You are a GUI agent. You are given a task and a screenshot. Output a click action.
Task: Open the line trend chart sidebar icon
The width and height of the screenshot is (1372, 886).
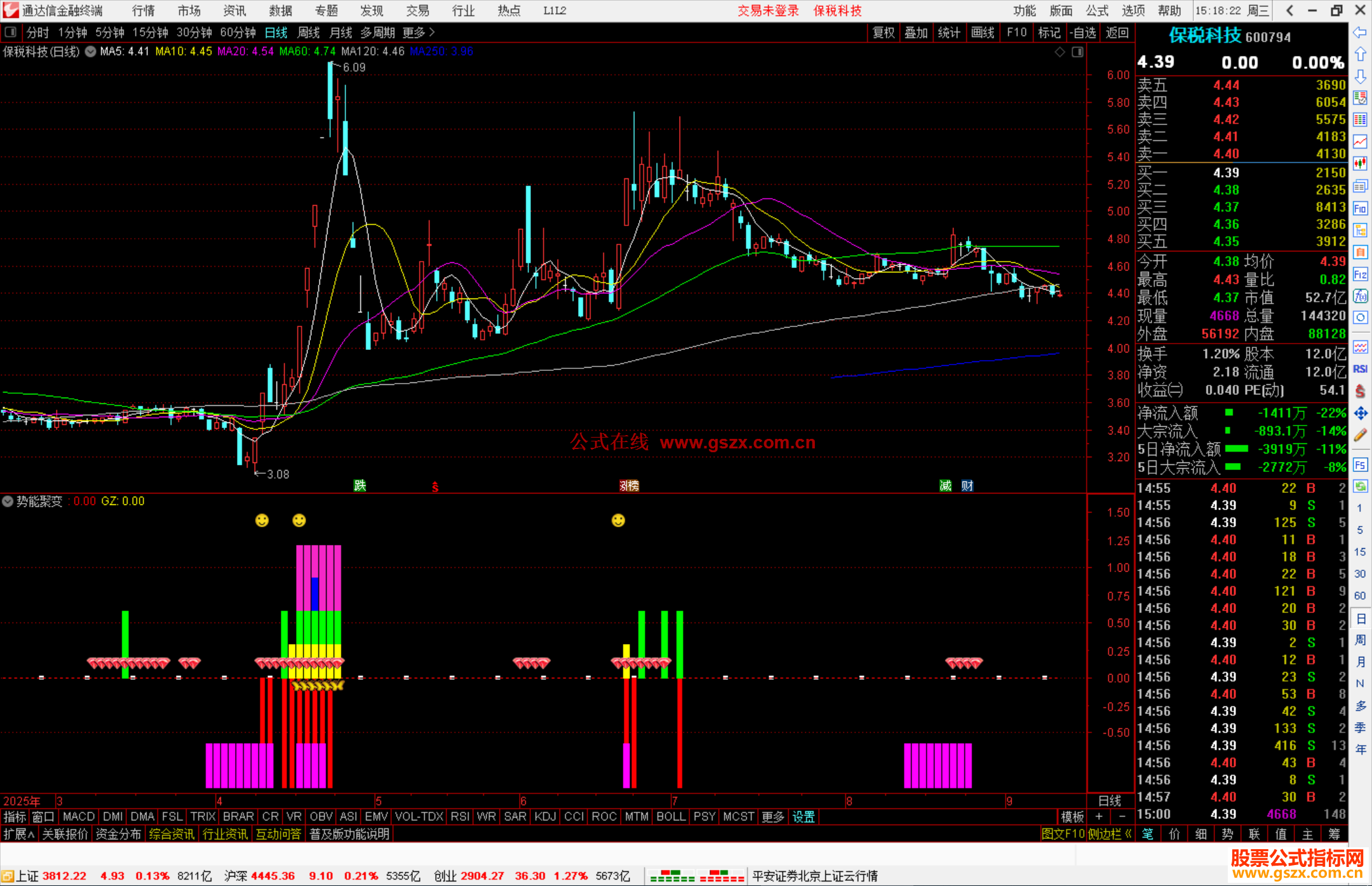point(1360,142)
